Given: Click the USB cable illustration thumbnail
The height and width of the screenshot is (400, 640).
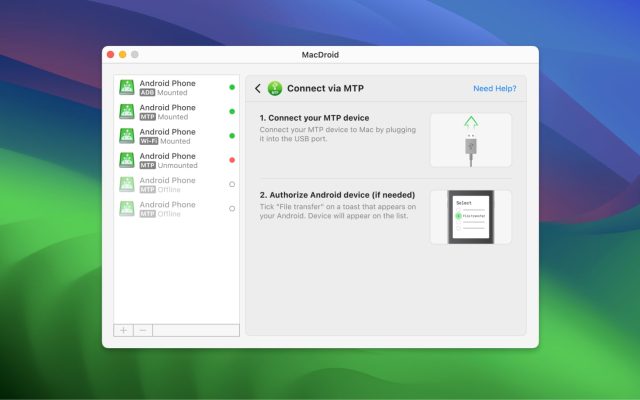Looking at the screenshot, I should point(471,140).
